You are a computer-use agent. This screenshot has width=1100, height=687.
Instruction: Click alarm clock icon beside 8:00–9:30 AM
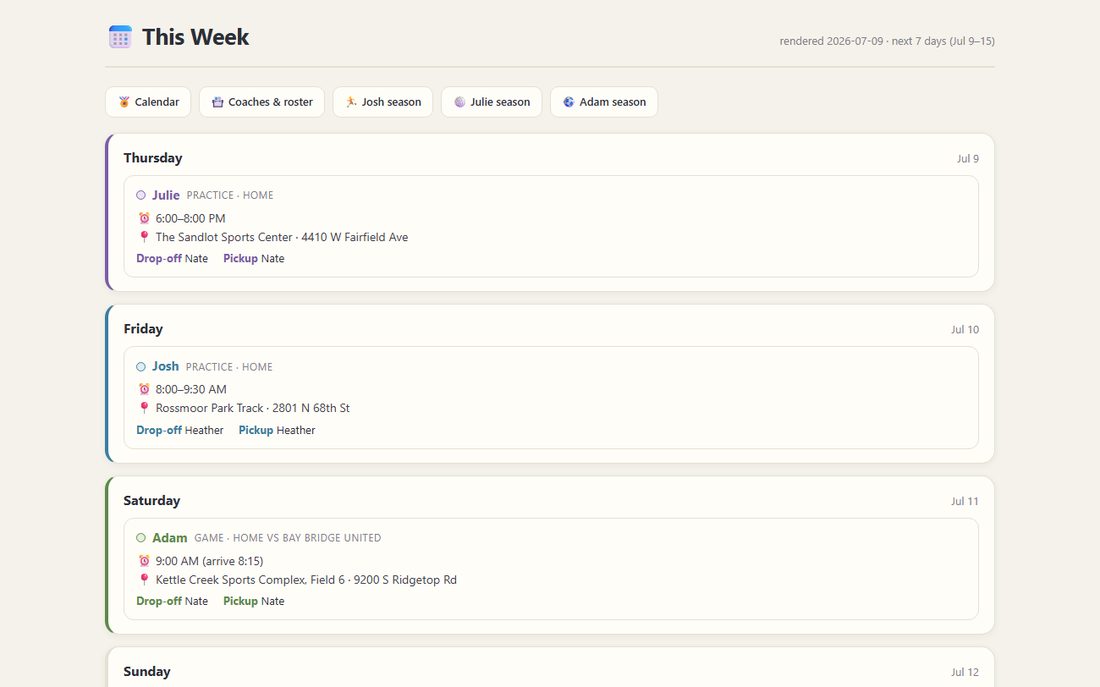[x=144, y=389]
